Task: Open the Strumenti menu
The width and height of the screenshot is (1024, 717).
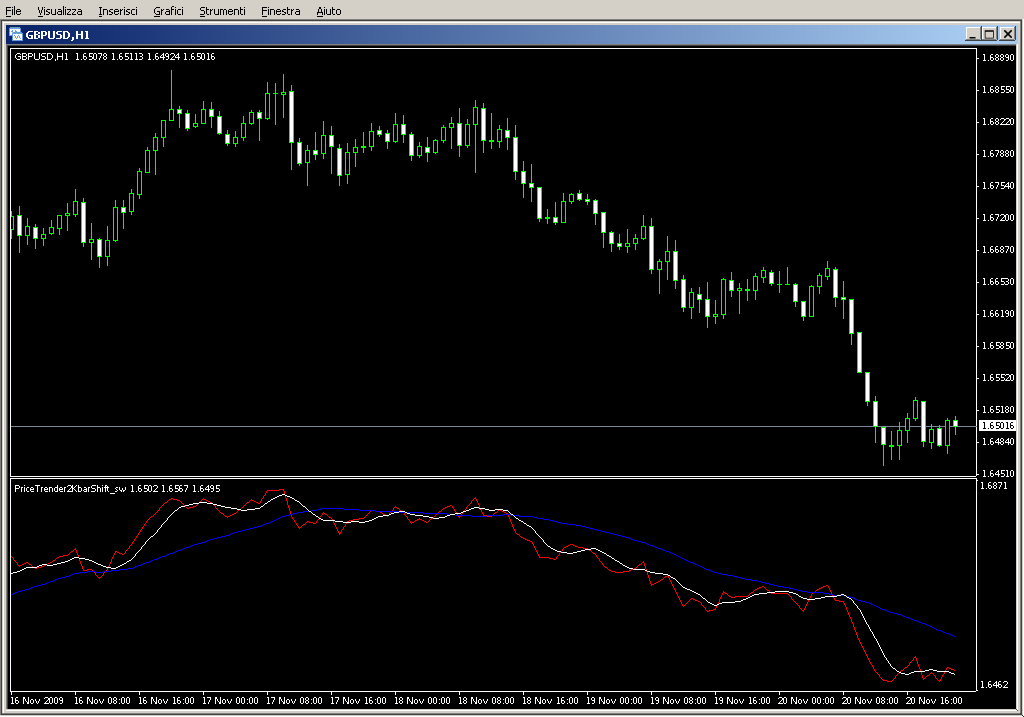Action: pos(221,11)
